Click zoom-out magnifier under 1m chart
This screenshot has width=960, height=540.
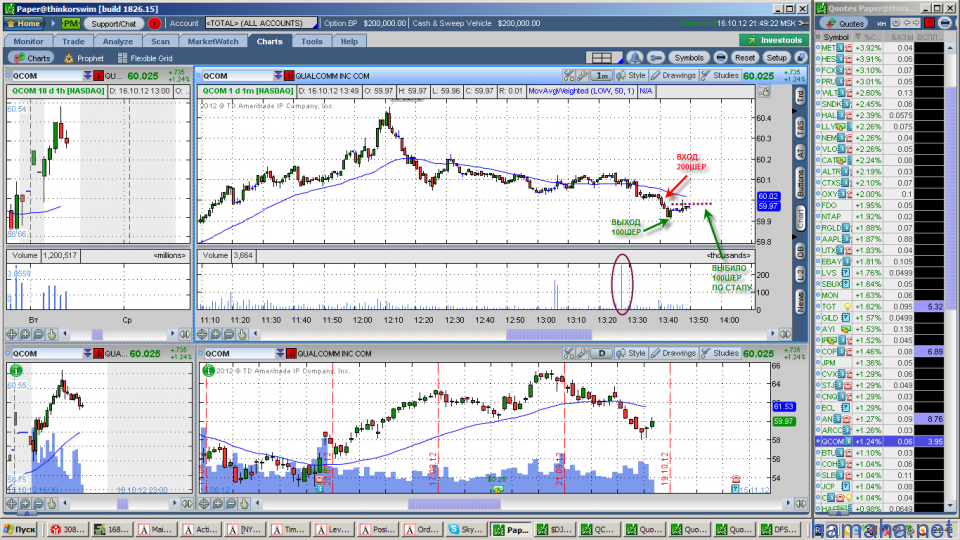coord(229,334)
